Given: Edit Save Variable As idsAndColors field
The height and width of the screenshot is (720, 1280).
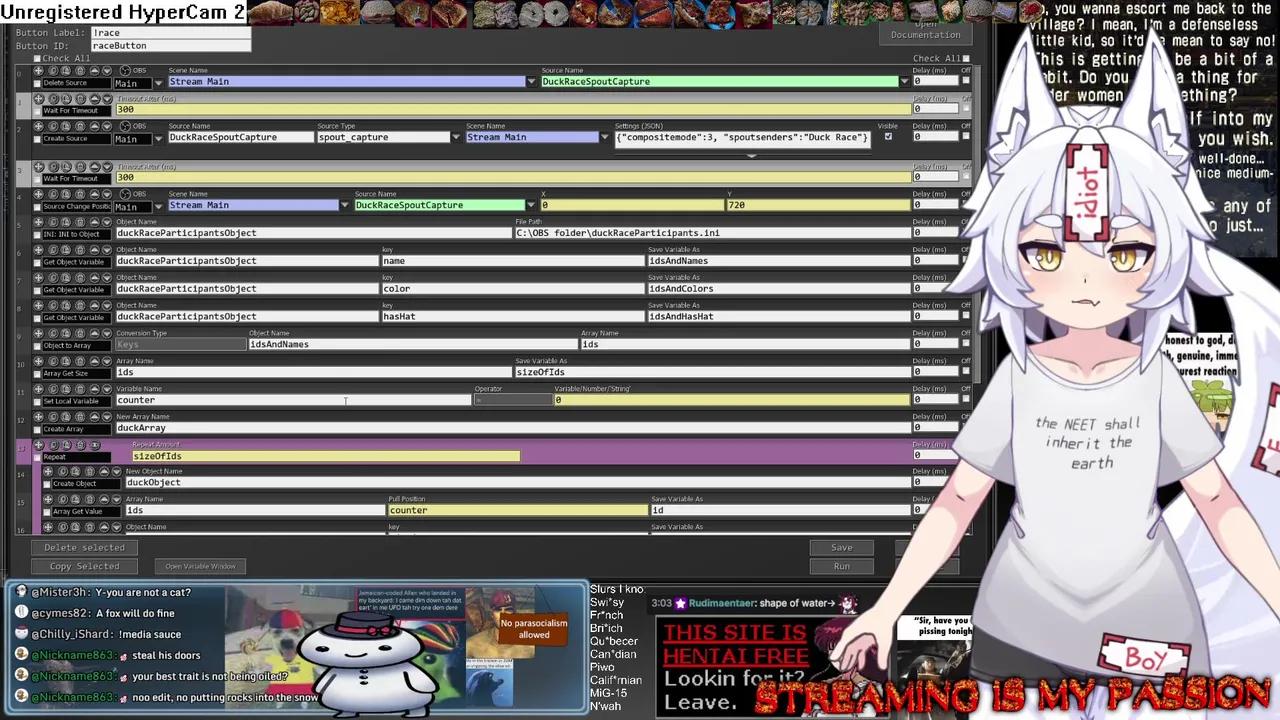Looking at the screenshot, I should (x=779, y=289).
